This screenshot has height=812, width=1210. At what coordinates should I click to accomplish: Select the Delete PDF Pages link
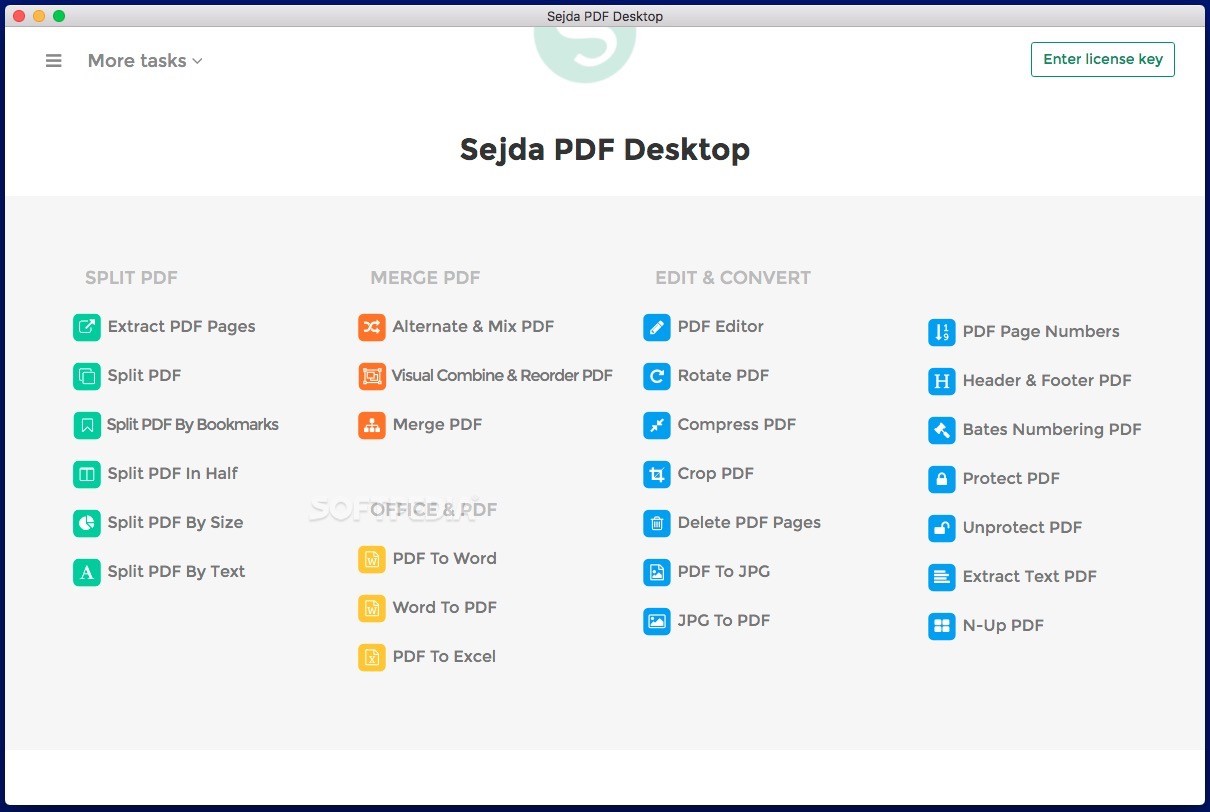coord(749,523)
